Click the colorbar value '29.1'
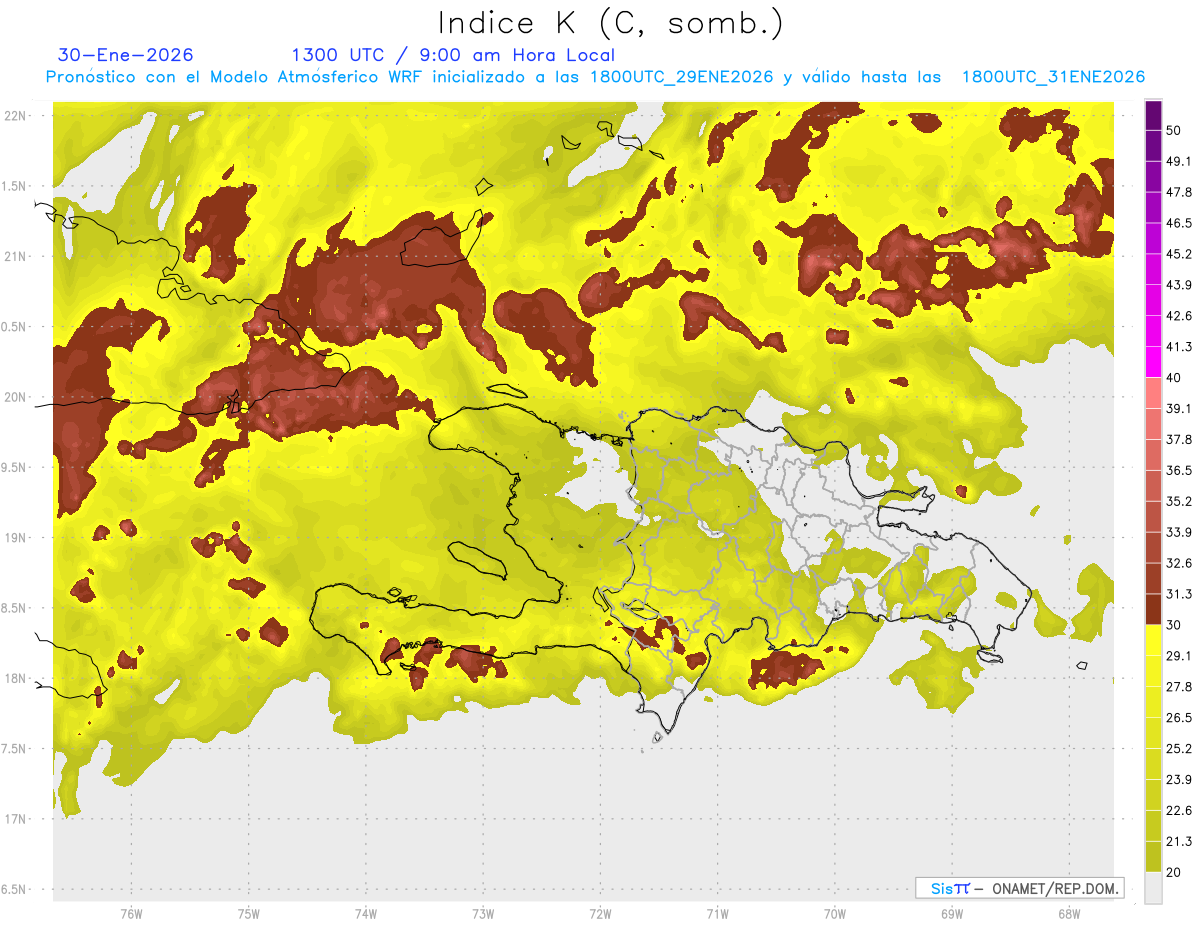Image resolution: width=1200 pixels, height=927 pixels. (x=1178, y=656)
